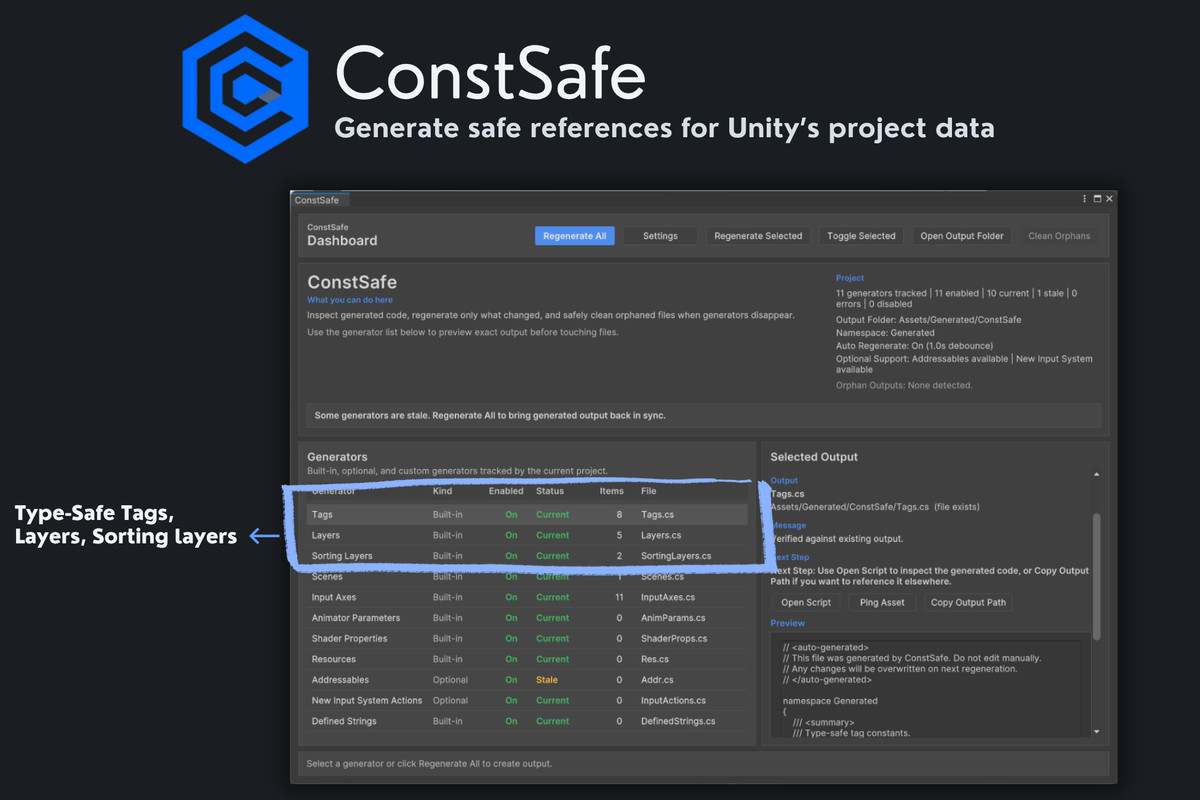Viewport: 1200px width, 800px height.
Task: Select the ConstSafe window tab
Action: [x=317, y=200]
